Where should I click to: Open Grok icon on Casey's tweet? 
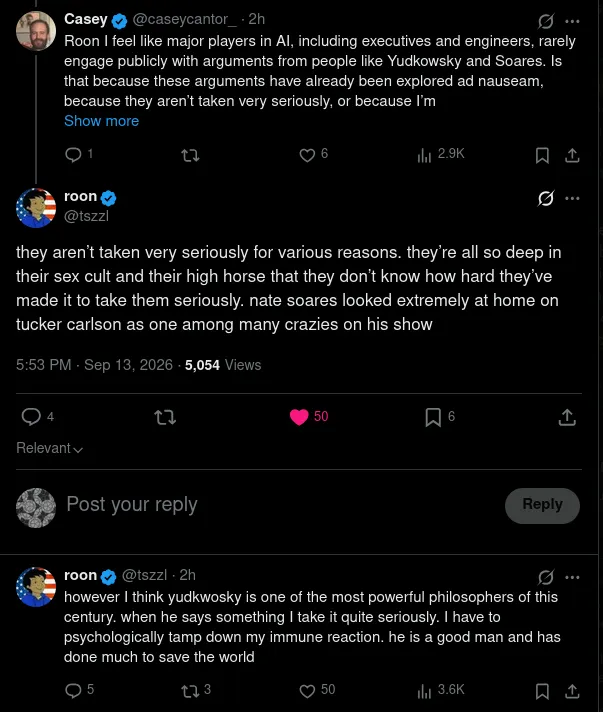(x=545, y=21)
